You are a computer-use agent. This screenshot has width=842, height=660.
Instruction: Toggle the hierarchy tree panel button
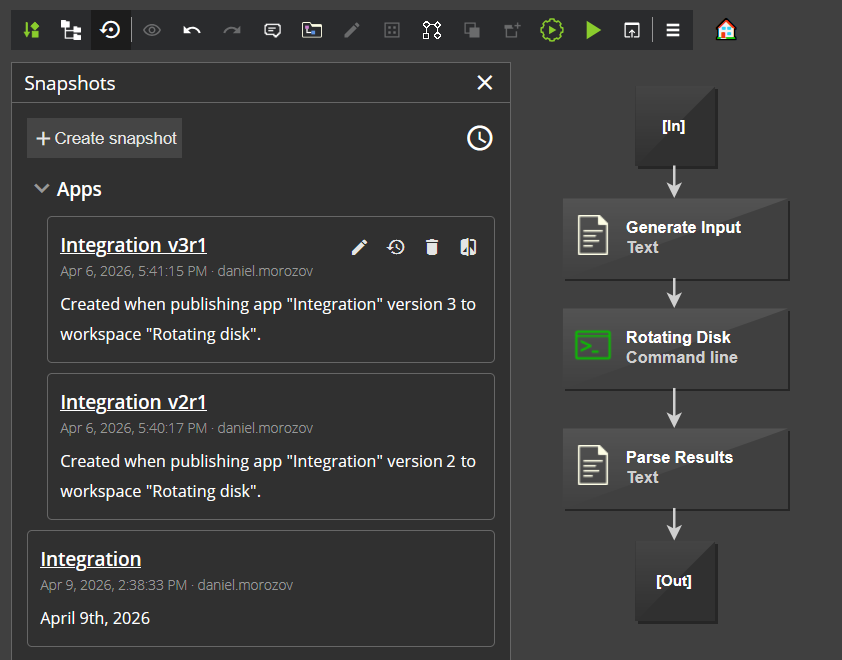pos(71,30)
